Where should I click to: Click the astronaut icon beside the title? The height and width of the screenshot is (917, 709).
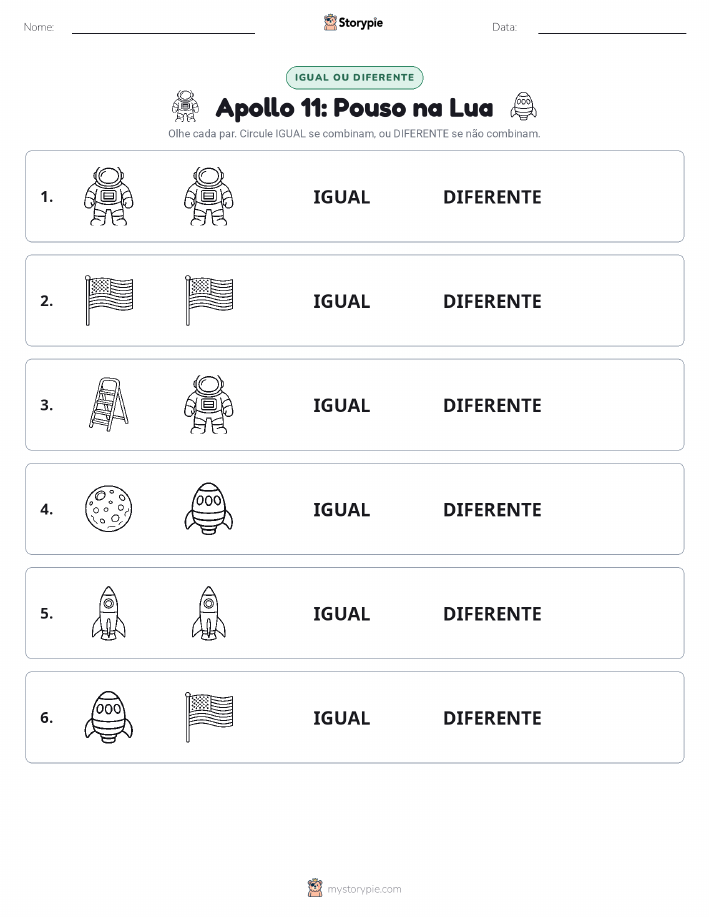point(185,106)
